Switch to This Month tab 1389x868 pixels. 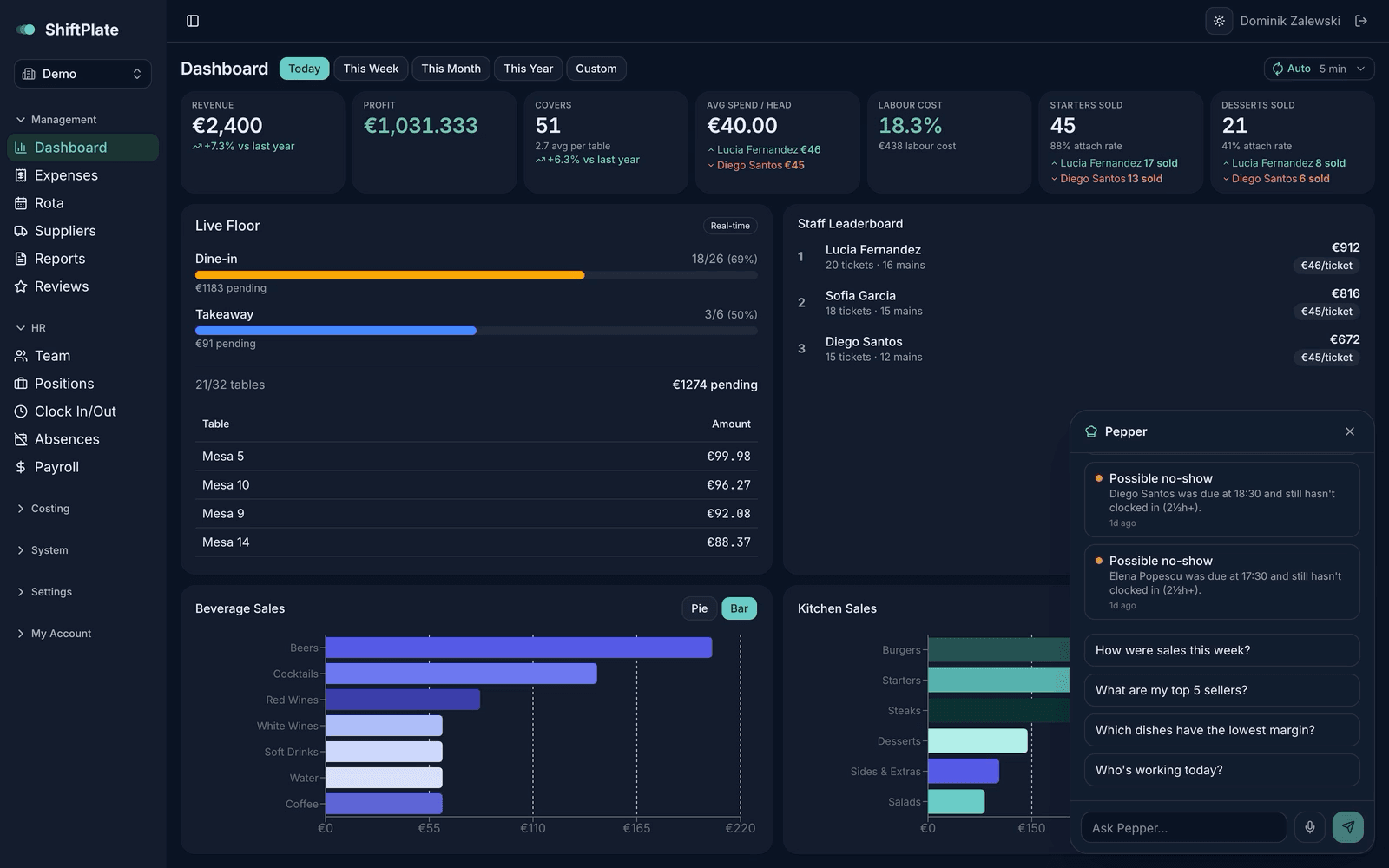click(451, 69)
